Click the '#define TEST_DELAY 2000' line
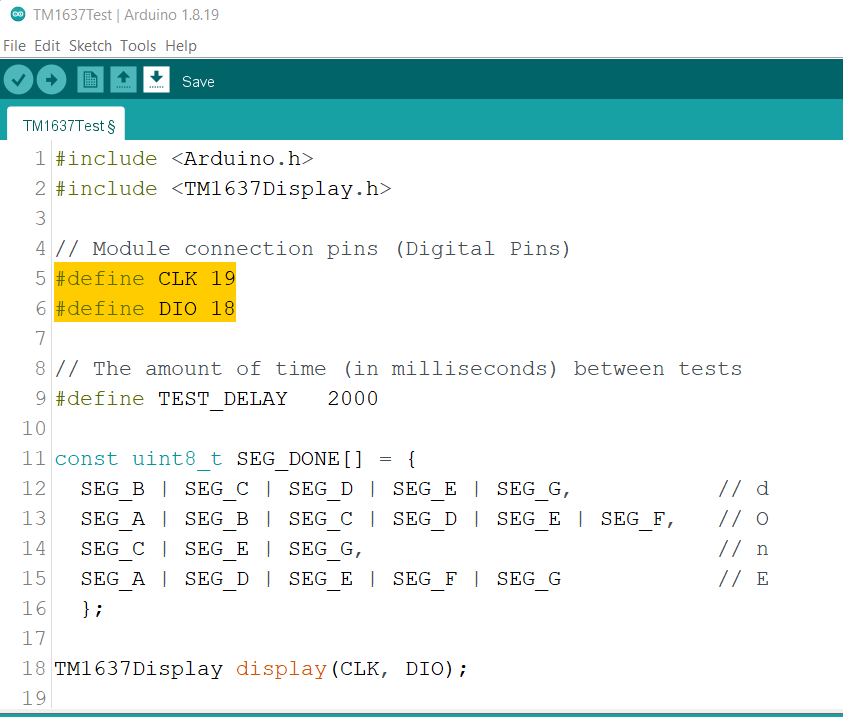 click(217, 399)
